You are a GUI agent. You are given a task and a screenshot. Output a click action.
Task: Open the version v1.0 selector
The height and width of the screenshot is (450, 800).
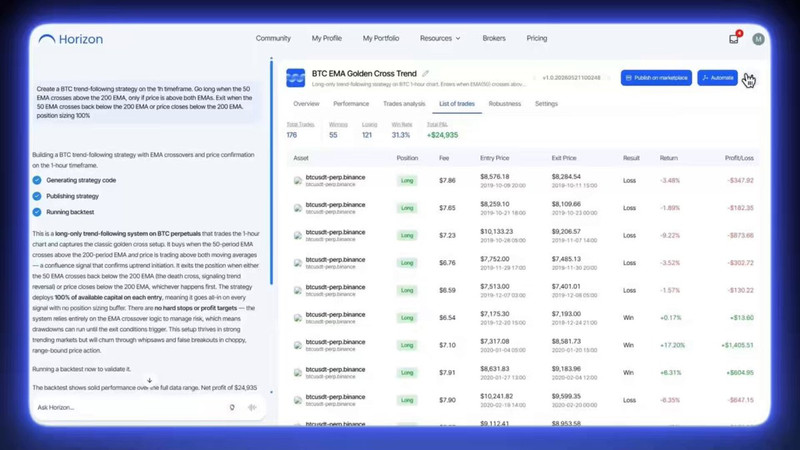point(571,78)
